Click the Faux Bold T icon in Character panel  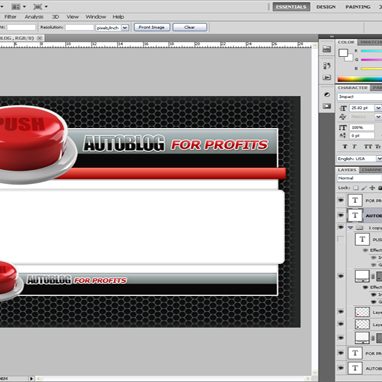pos(345,146)
